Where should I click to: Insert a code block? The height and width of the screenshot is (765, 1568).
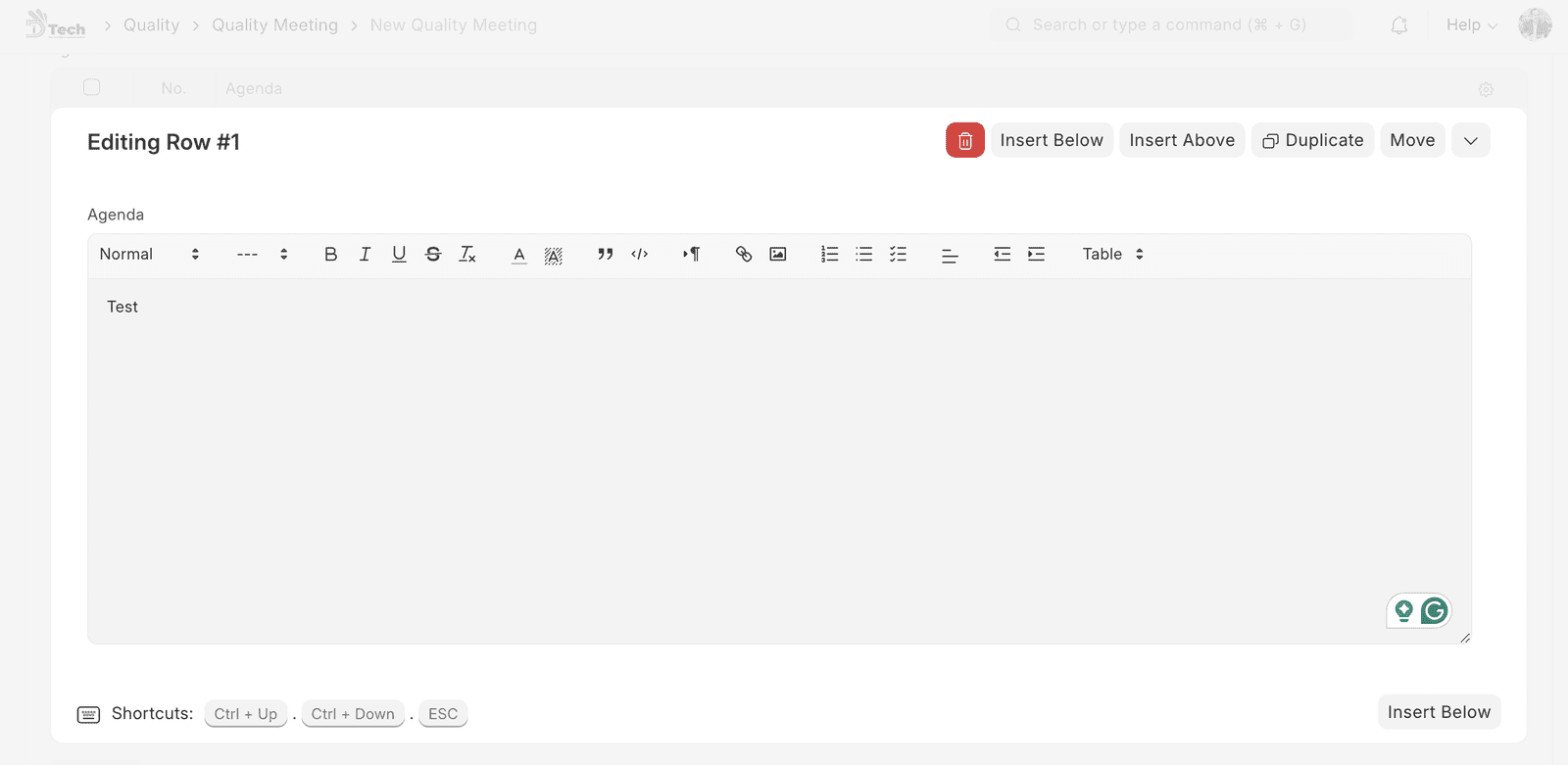click(640, 255)
